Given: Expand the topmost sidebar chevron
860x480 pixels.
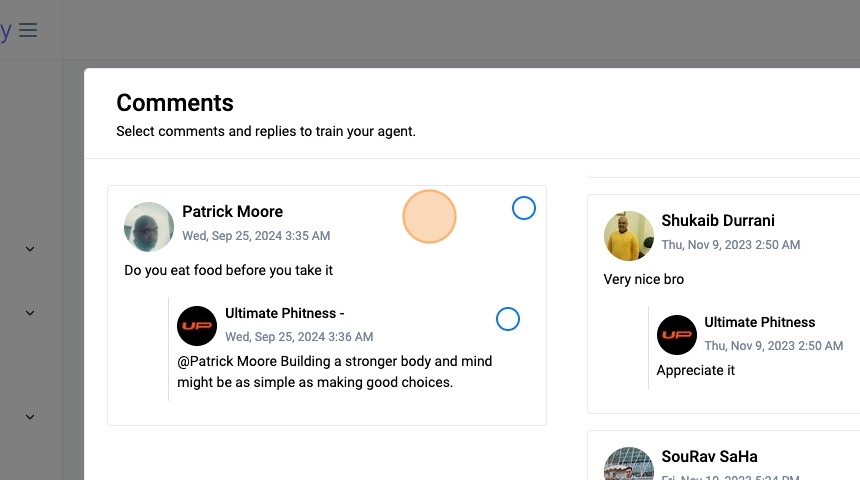Looking at the screenshot, I should click(x=30, y=248).
